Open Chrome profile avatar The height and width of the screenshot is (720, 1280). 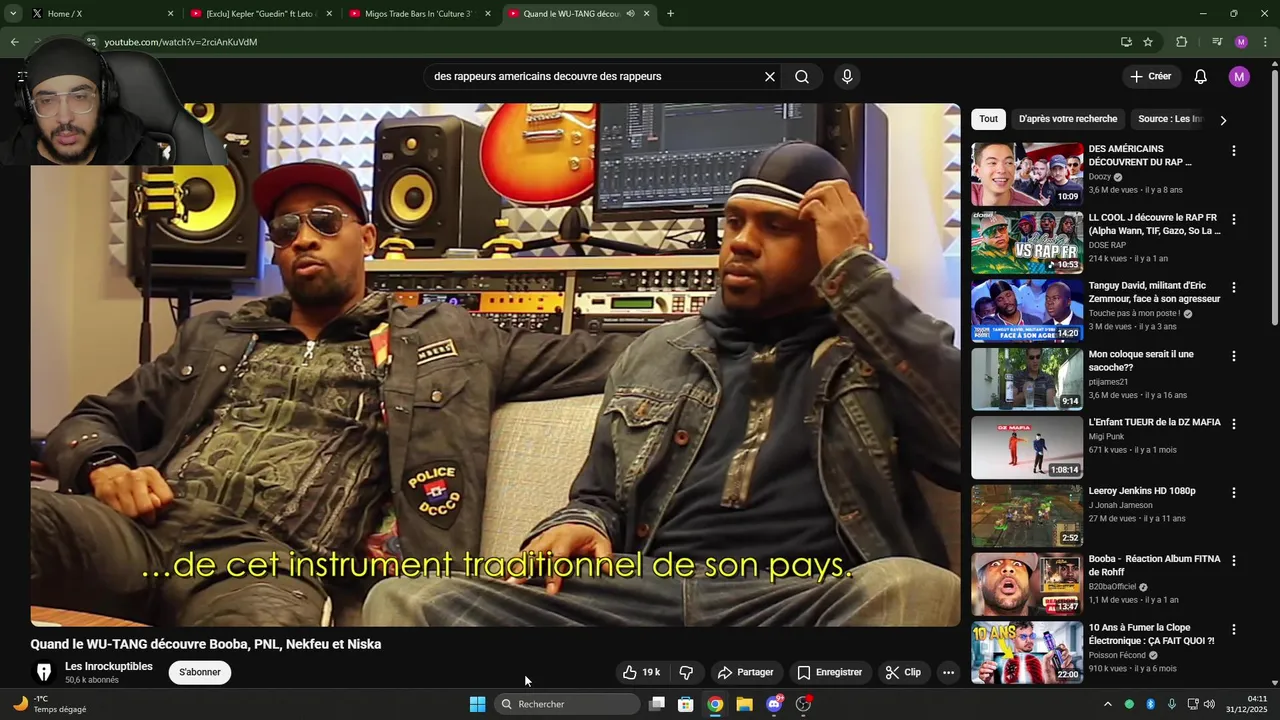point(1241,42)
